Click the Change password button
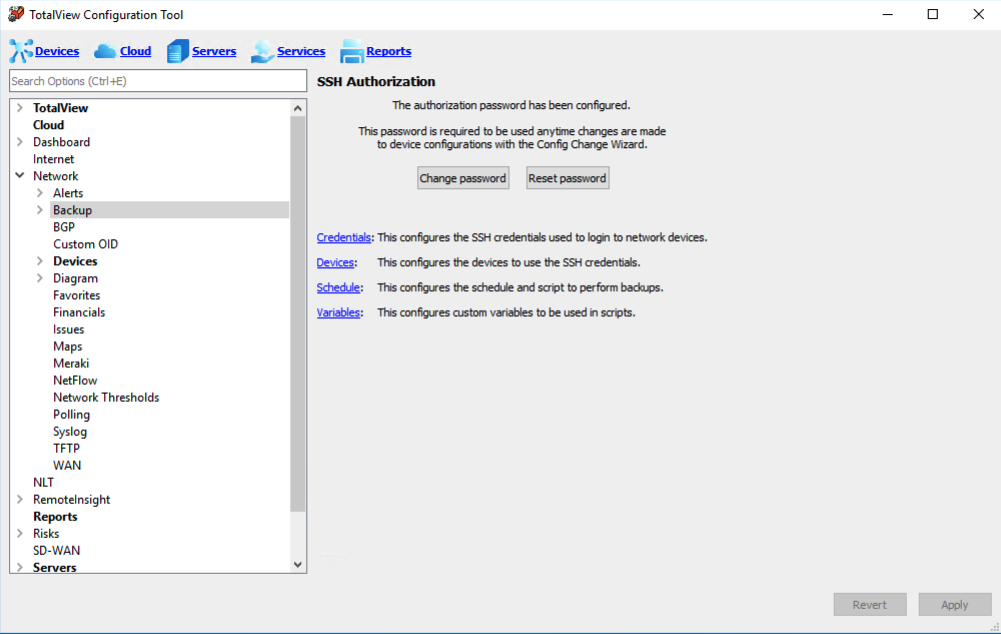The image size is (1001, 634). [463, 178]
